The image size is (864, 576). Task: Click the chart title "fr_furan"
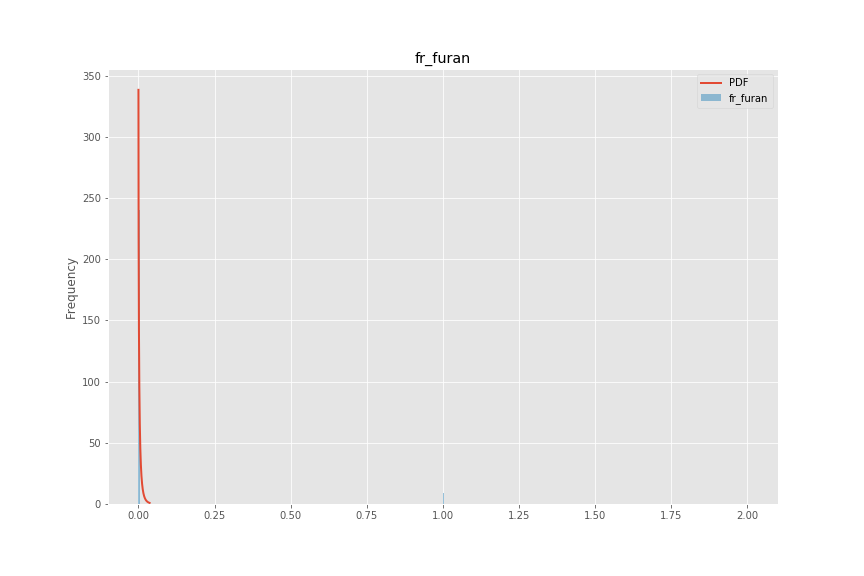442,59
